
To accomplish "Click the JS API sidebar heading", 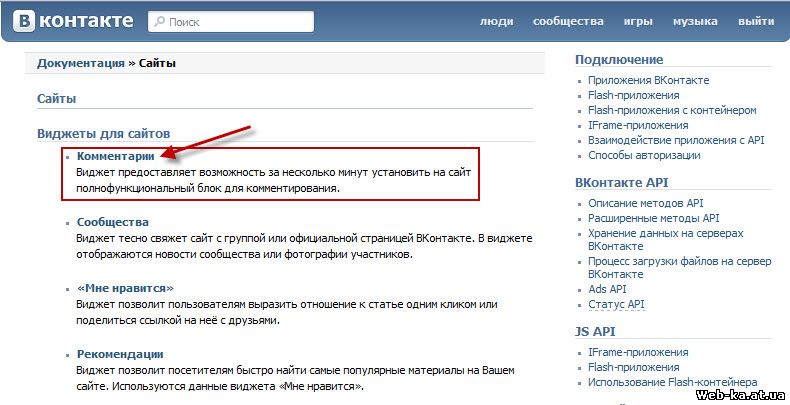I will pos(595,331).
